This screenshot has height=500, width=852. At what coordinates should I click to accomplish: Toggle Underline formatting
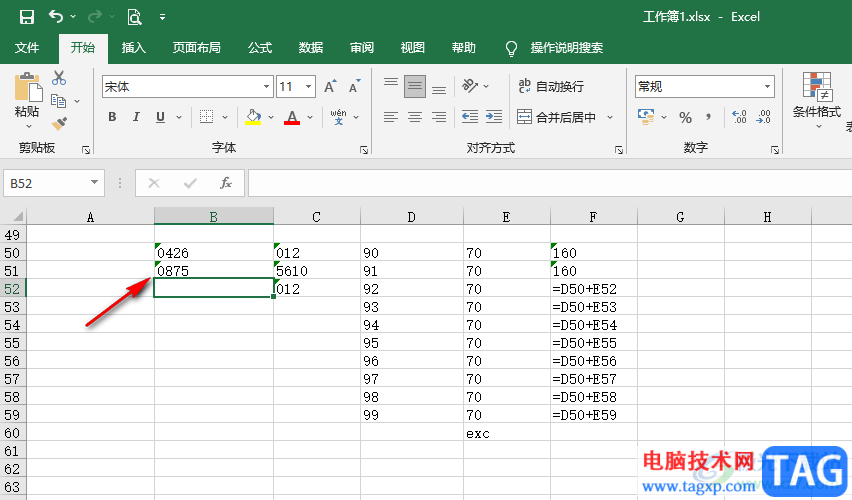[160, 117]
